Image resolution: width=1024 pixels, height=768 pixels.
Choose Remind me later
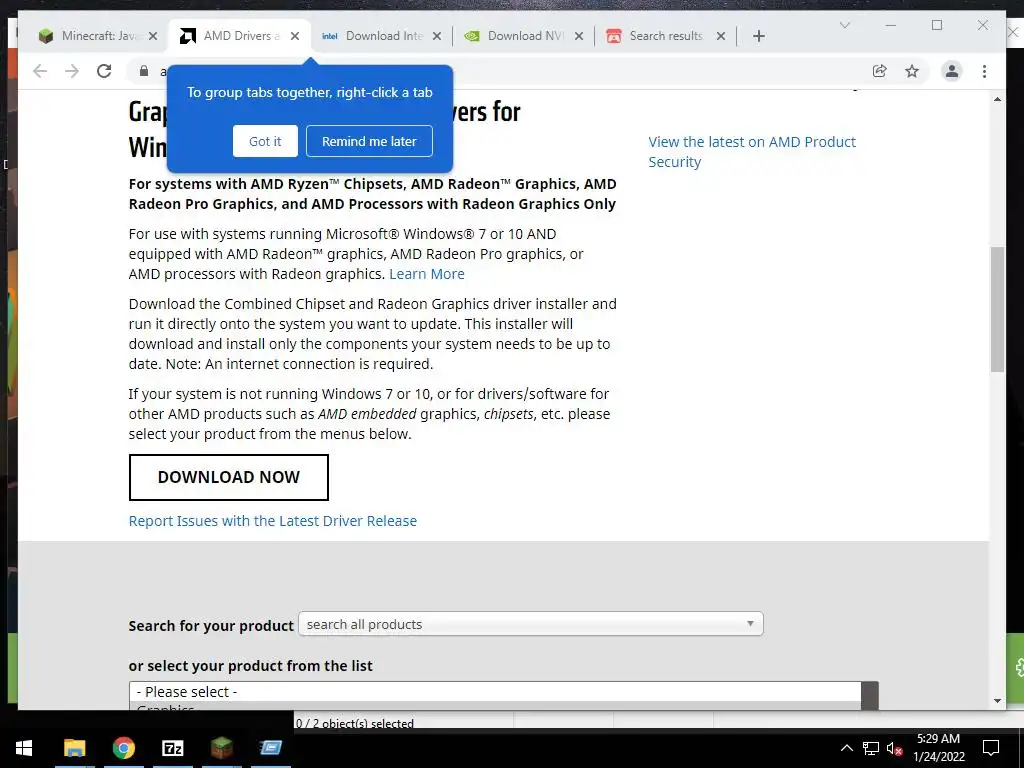369,141
